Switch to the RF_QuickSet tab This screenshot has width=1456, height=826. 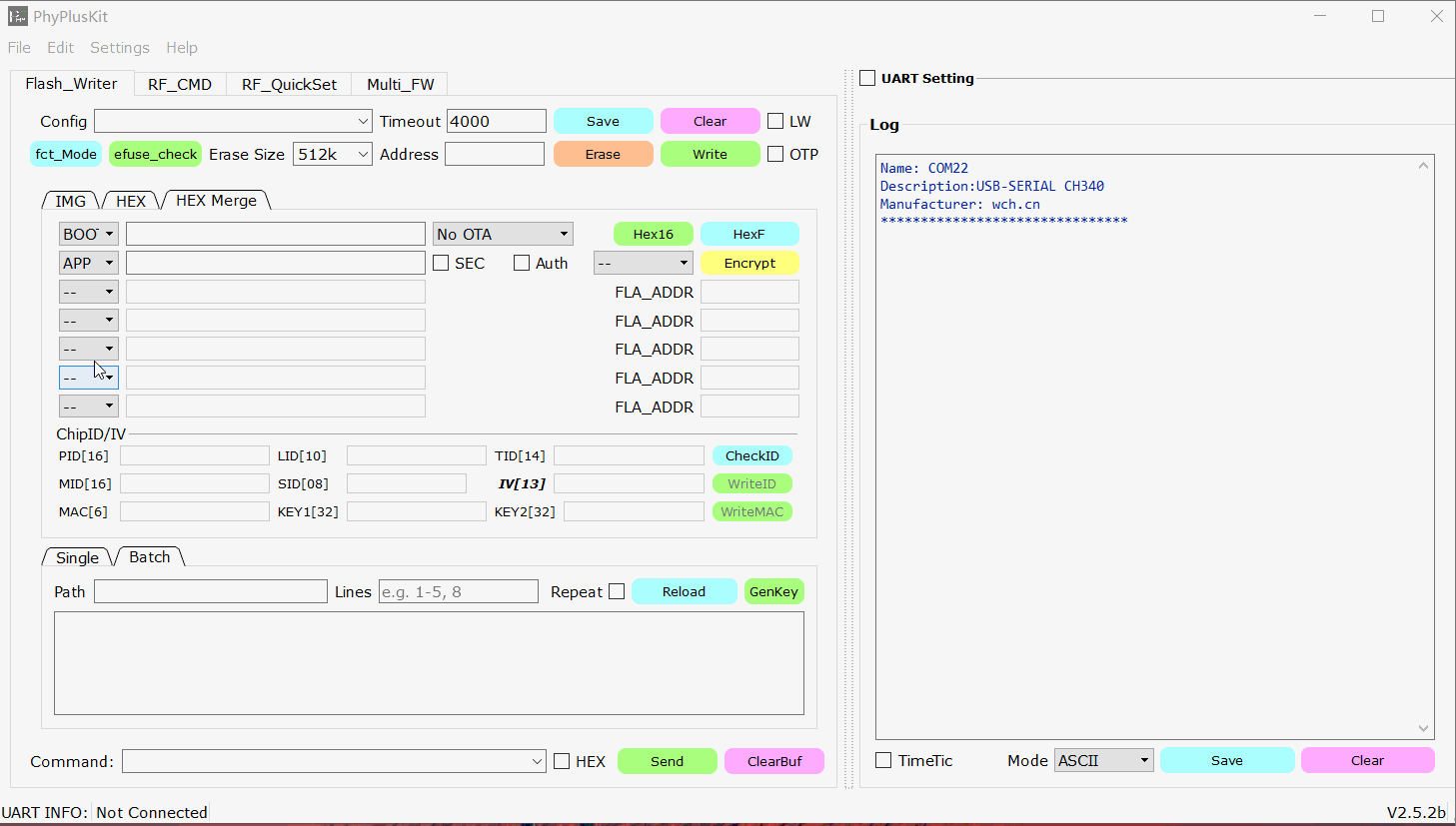[289, 84]
